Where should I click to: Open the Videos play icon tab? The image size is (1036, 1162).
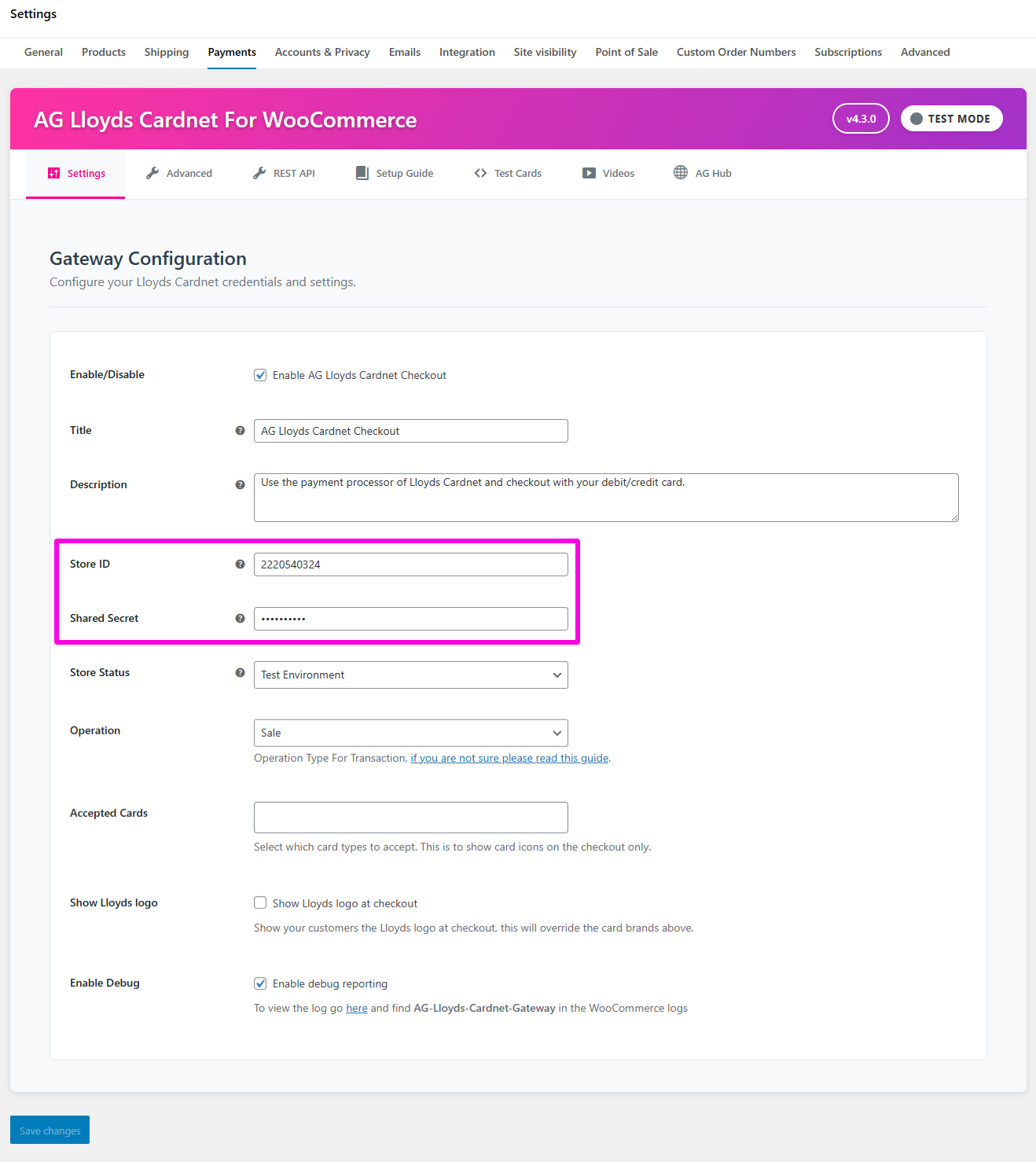(x=608, y=173)
